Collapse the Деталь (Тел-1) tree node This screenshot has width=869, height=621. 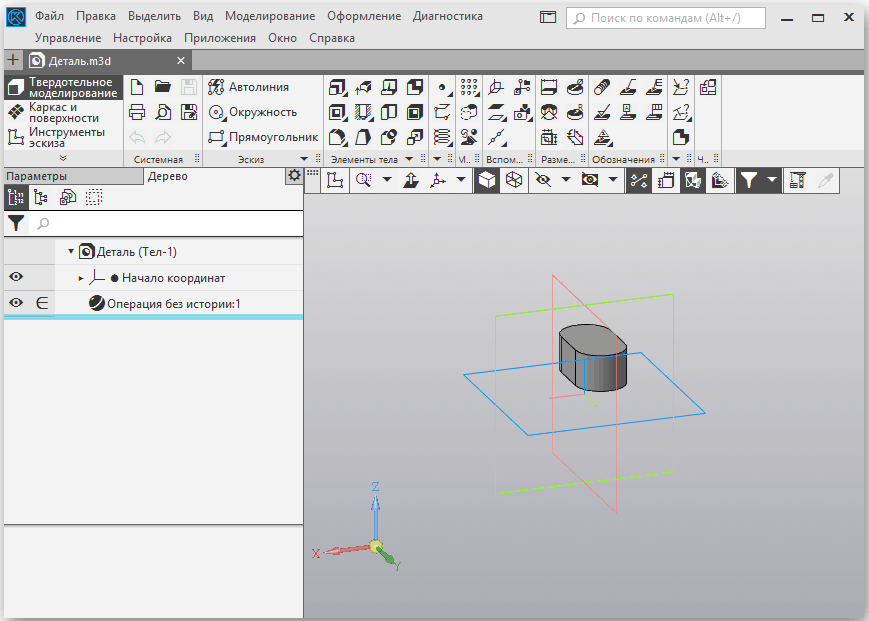pos(71,252)
